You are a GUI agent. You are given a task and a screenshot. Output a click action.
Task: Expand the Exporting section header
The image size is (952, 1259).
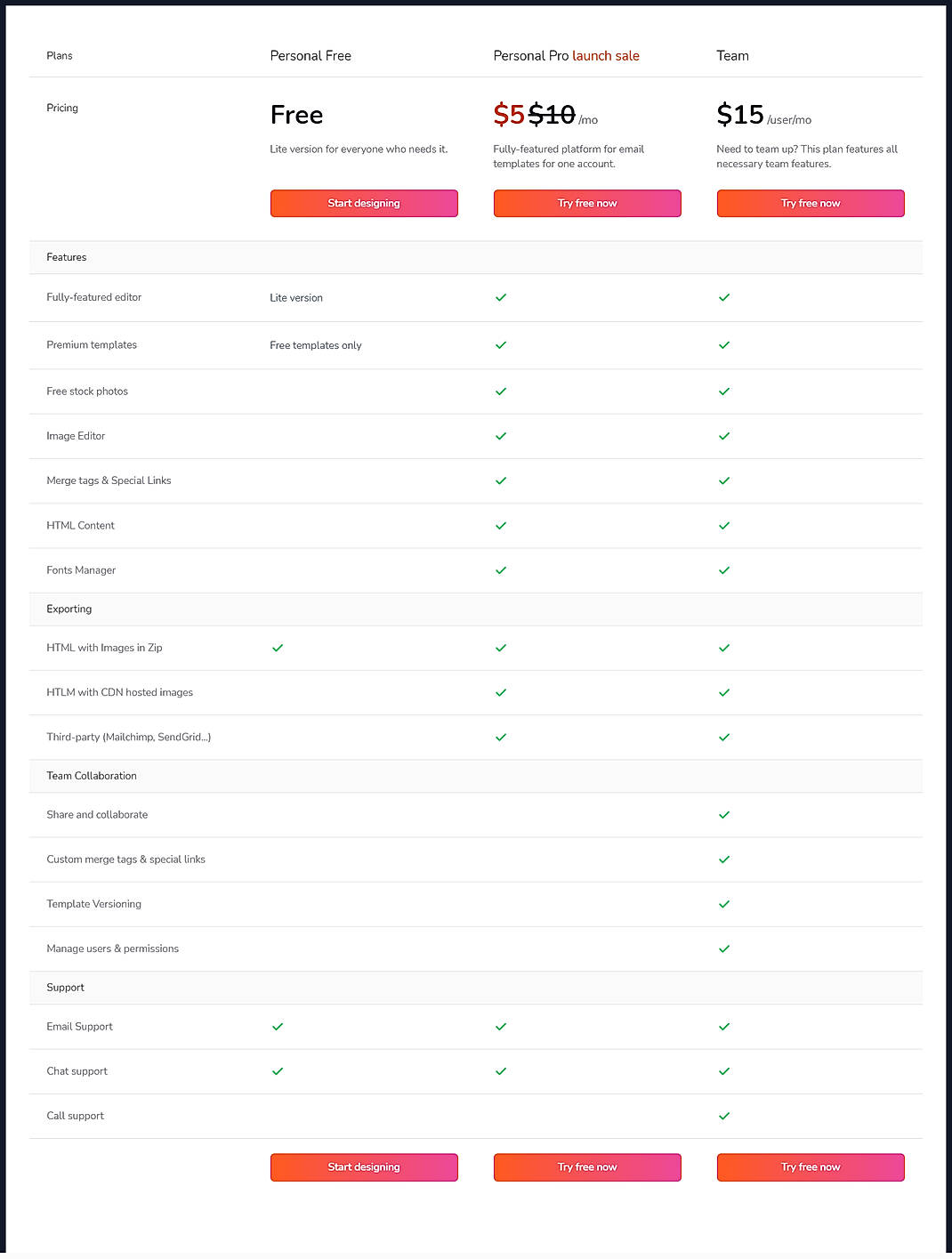coord(69,609)
